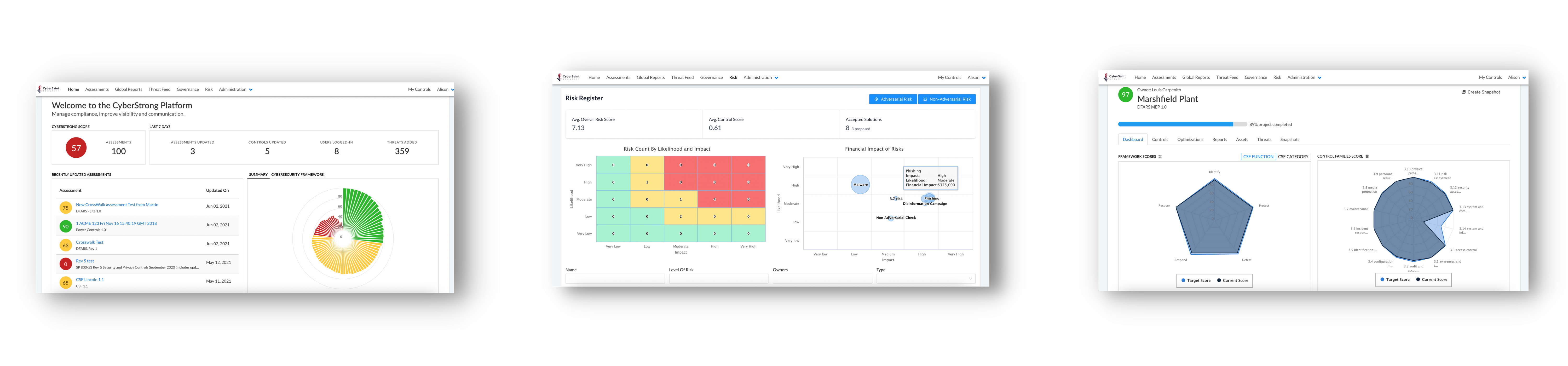The image size is (1568, 366).
Task: Click the red 0 badge beside Rev 5 test
Action: (66, 264)
